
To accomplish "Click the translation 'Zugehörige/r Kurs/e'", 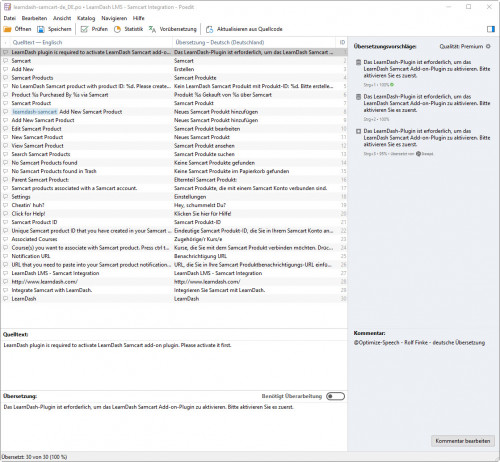I will click(198, 239).
